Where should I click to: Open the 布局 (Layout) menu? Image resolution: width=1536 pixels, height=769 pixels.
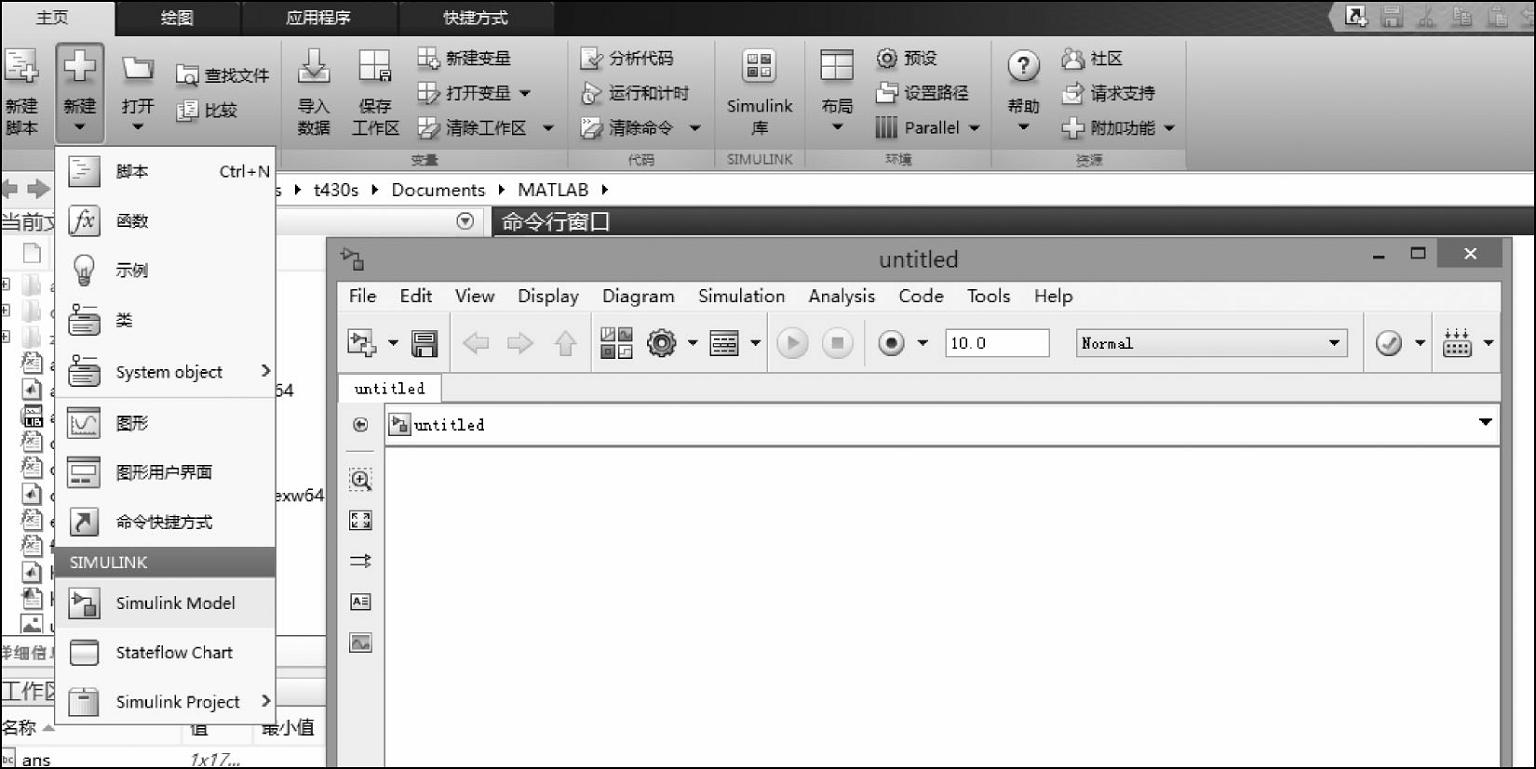pos(837,92)
